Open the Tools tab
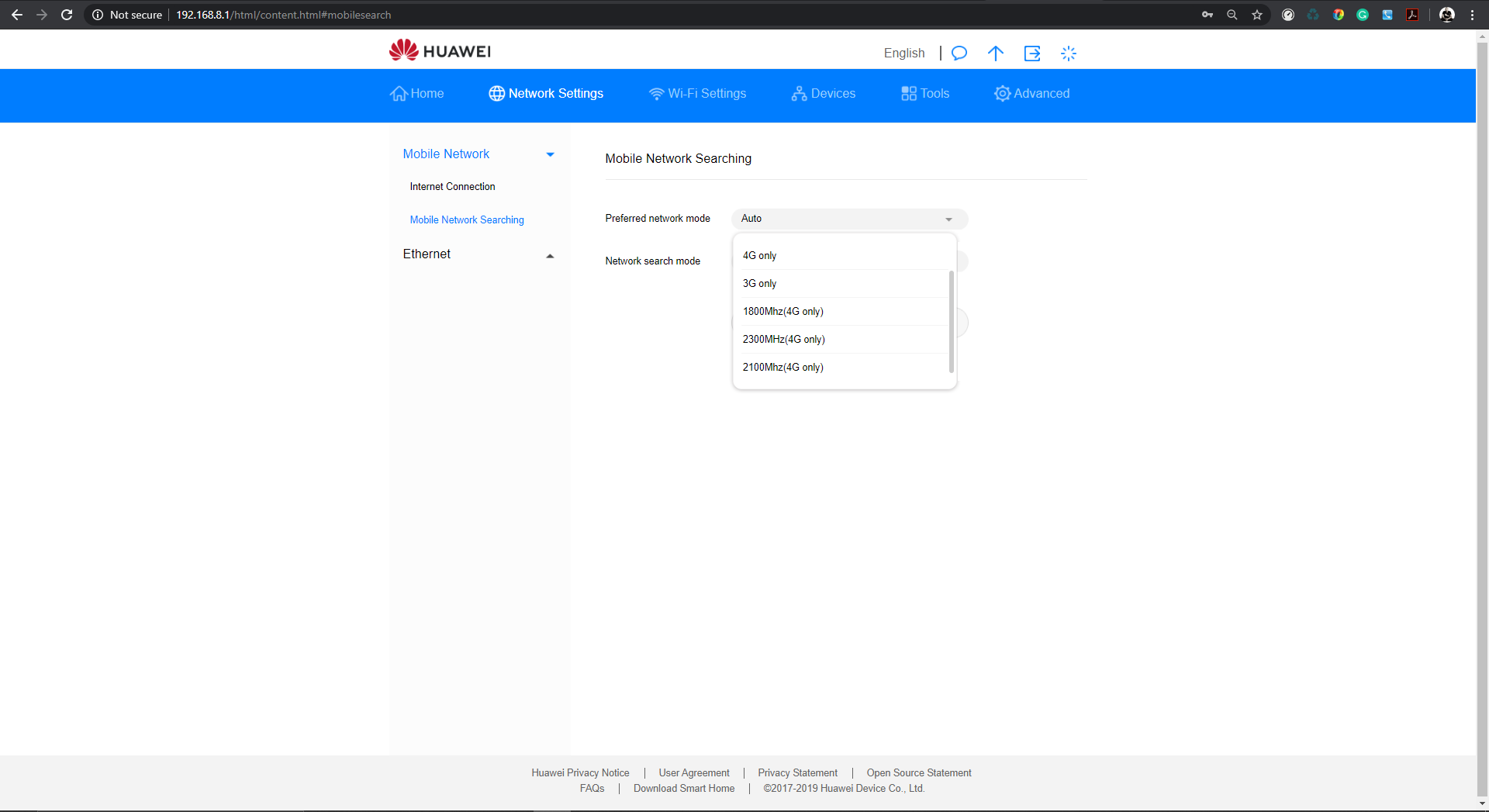This screenshot has height=812, width=1489. 925,93
